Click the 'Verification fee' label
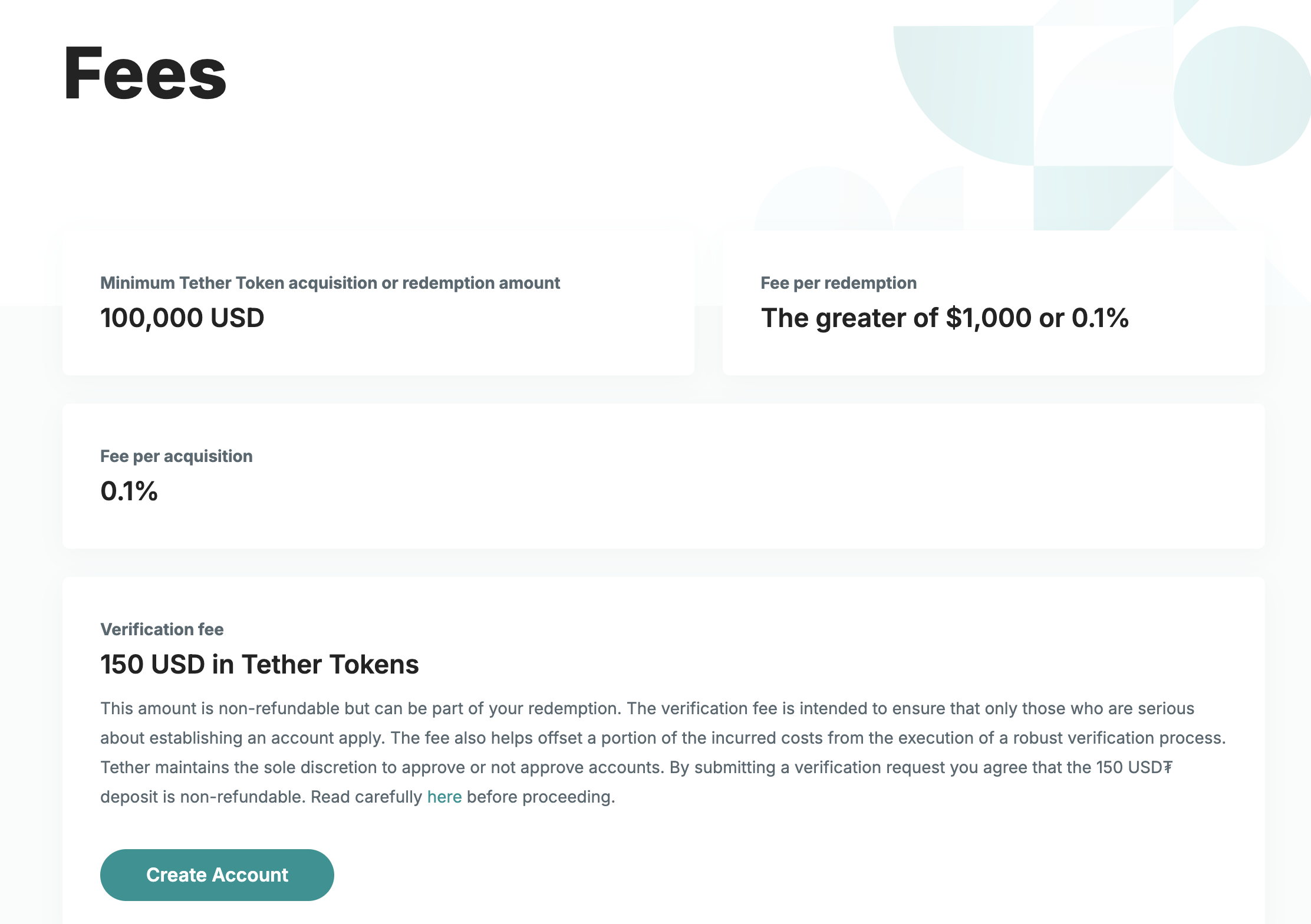Screen dimensions: 1311x924 click(162, 629)
